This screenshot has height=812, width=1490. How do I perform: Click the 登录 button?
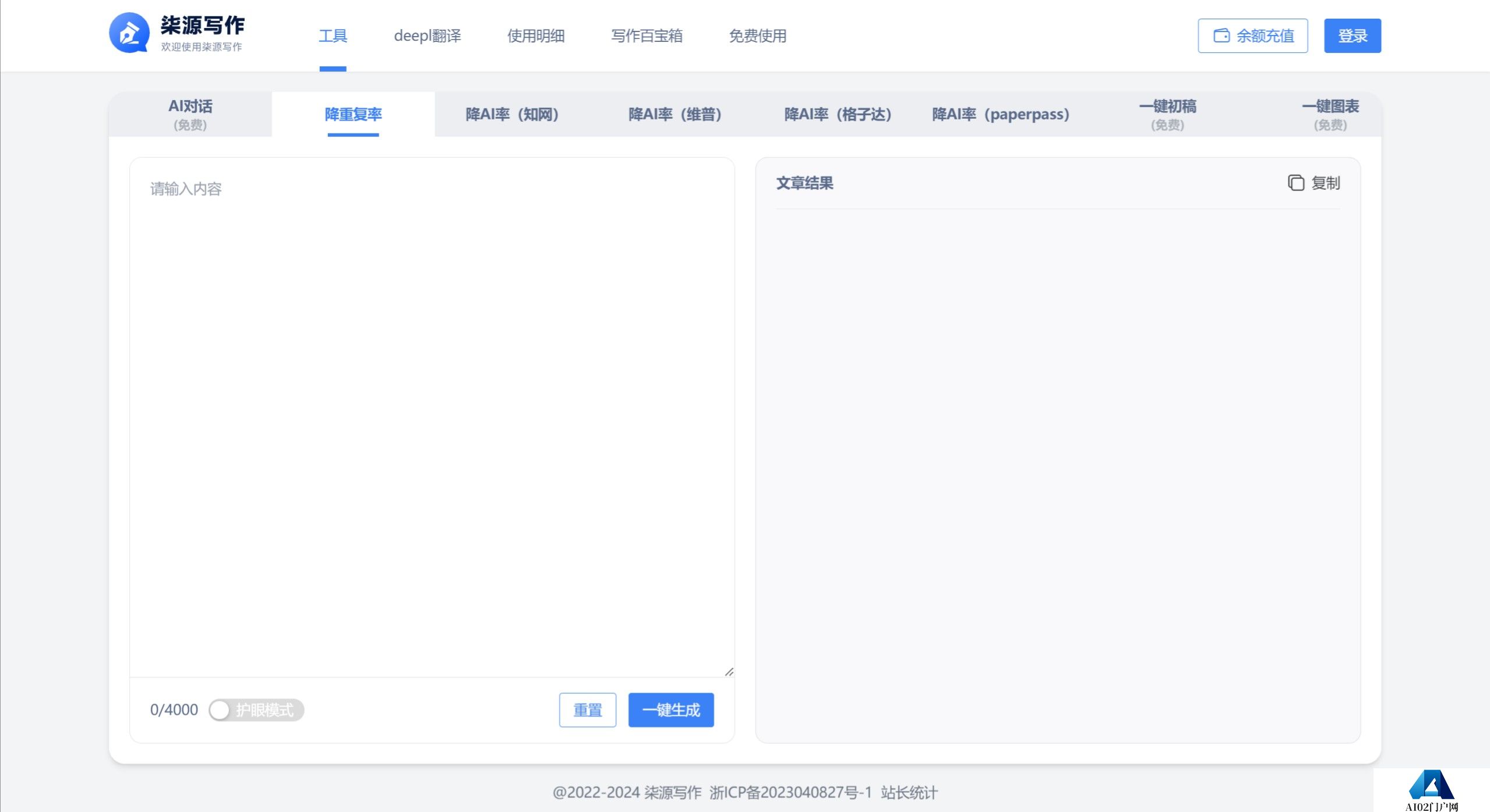(x=1352, y=36)
